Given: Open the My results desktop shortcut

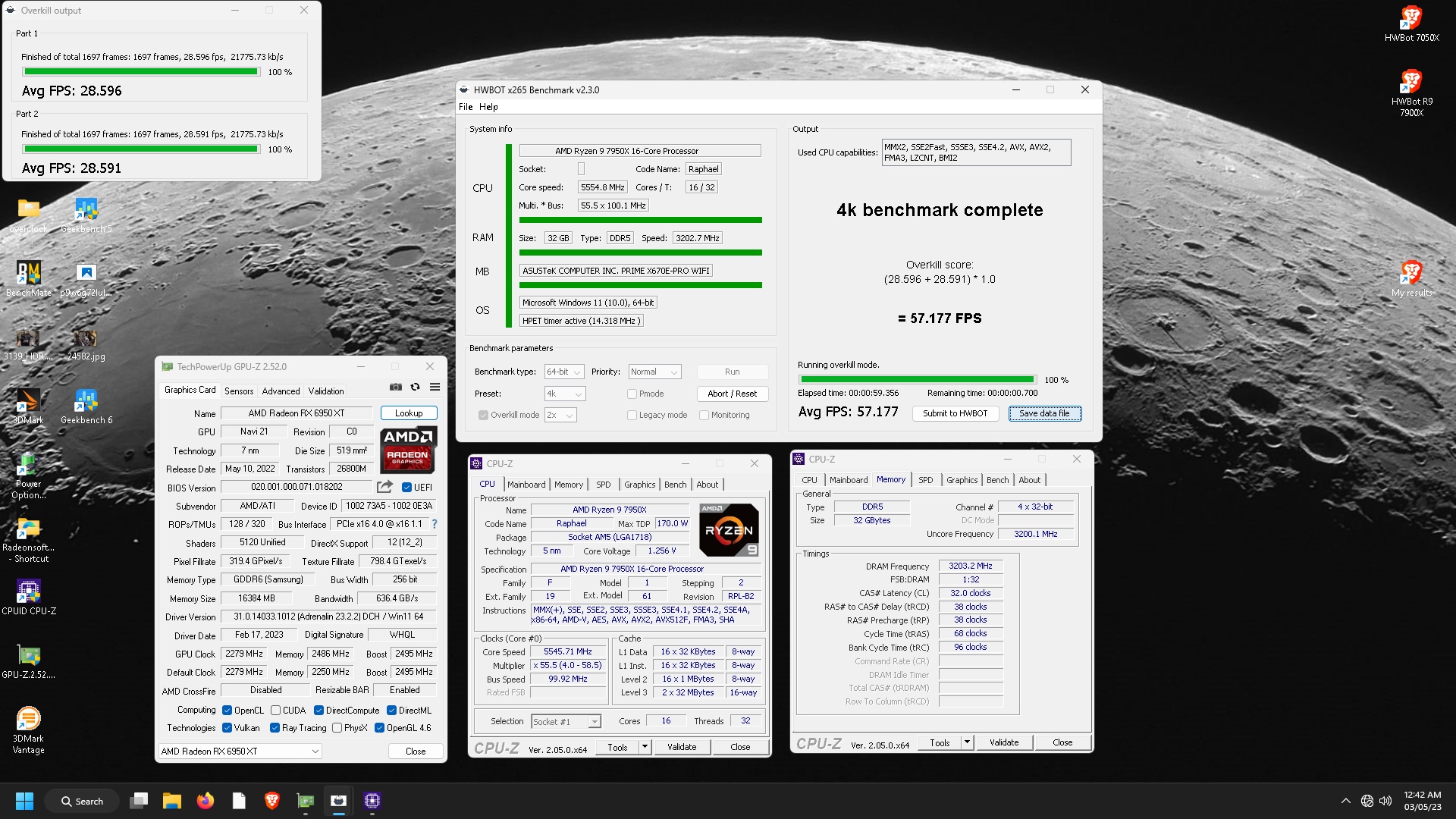Looking at the screenshot, I should pos(1411,279).
